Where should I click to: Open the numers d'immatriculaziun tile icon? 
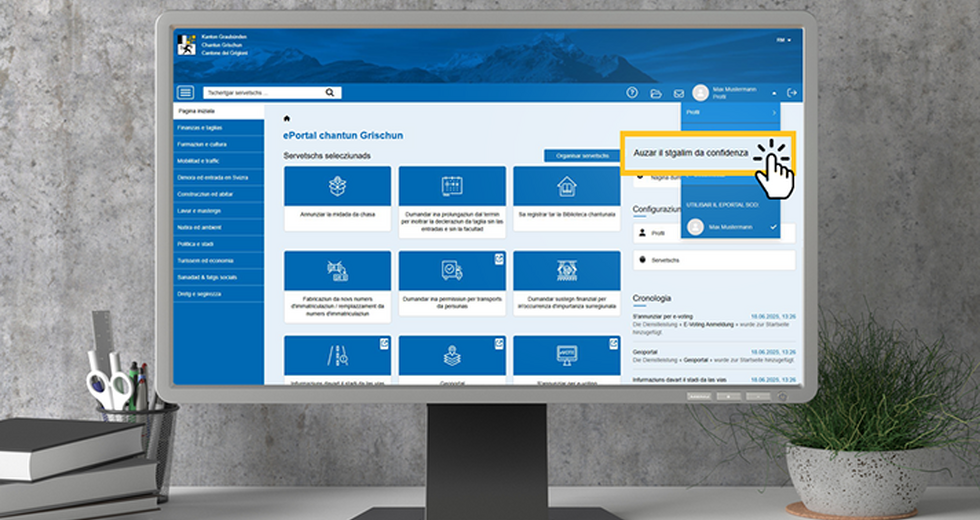(338, 271)
